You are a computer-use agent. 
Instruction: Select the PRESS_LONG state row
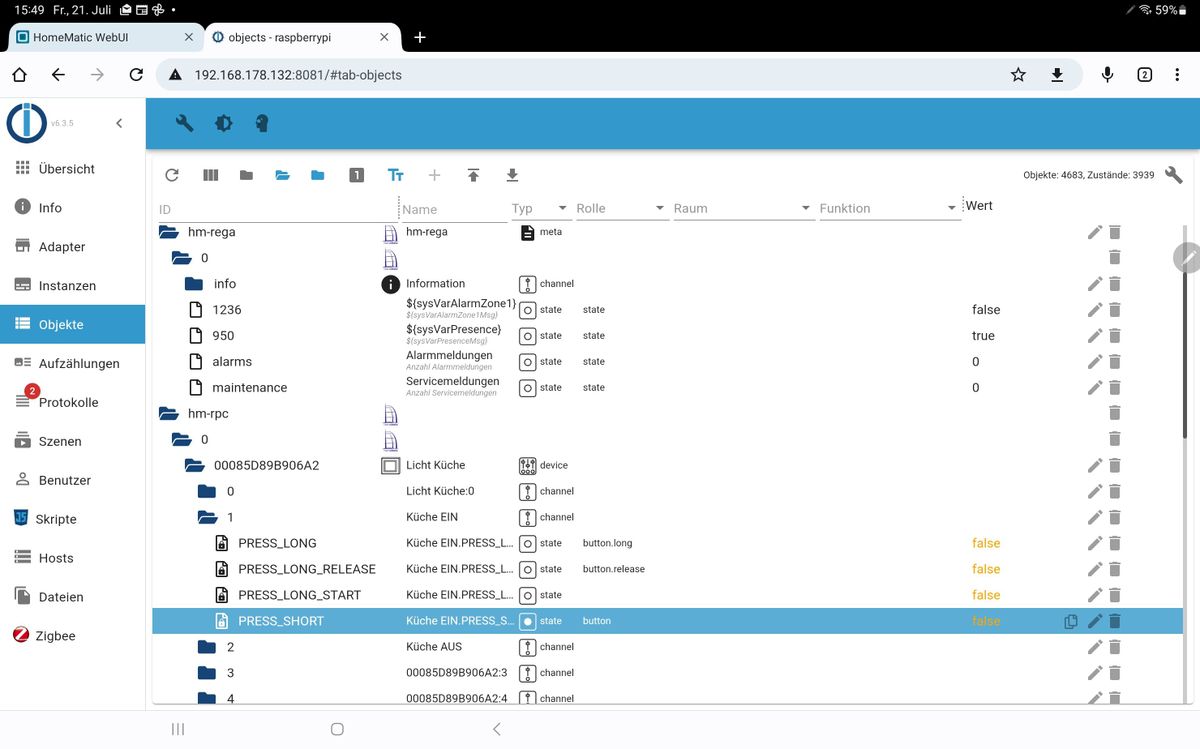tap(667, 543)
